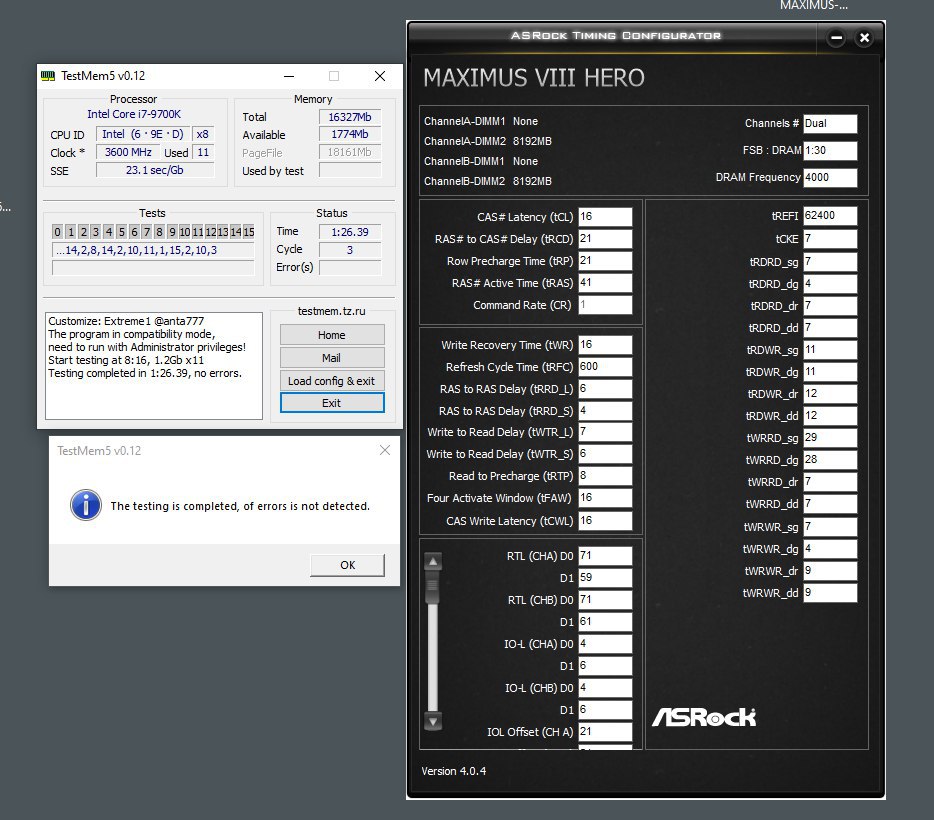Click the Time status value 1:26.39
Image resolution: width=934 pixels, height=820 pixels.
(x=350, y=232)
